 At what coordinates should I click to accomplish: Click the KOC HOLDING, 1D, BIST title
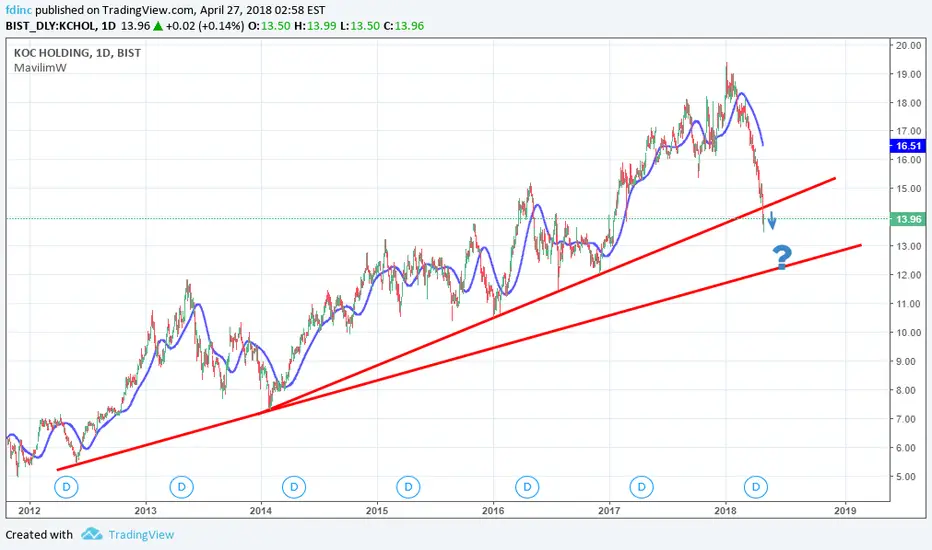point(77,53)
